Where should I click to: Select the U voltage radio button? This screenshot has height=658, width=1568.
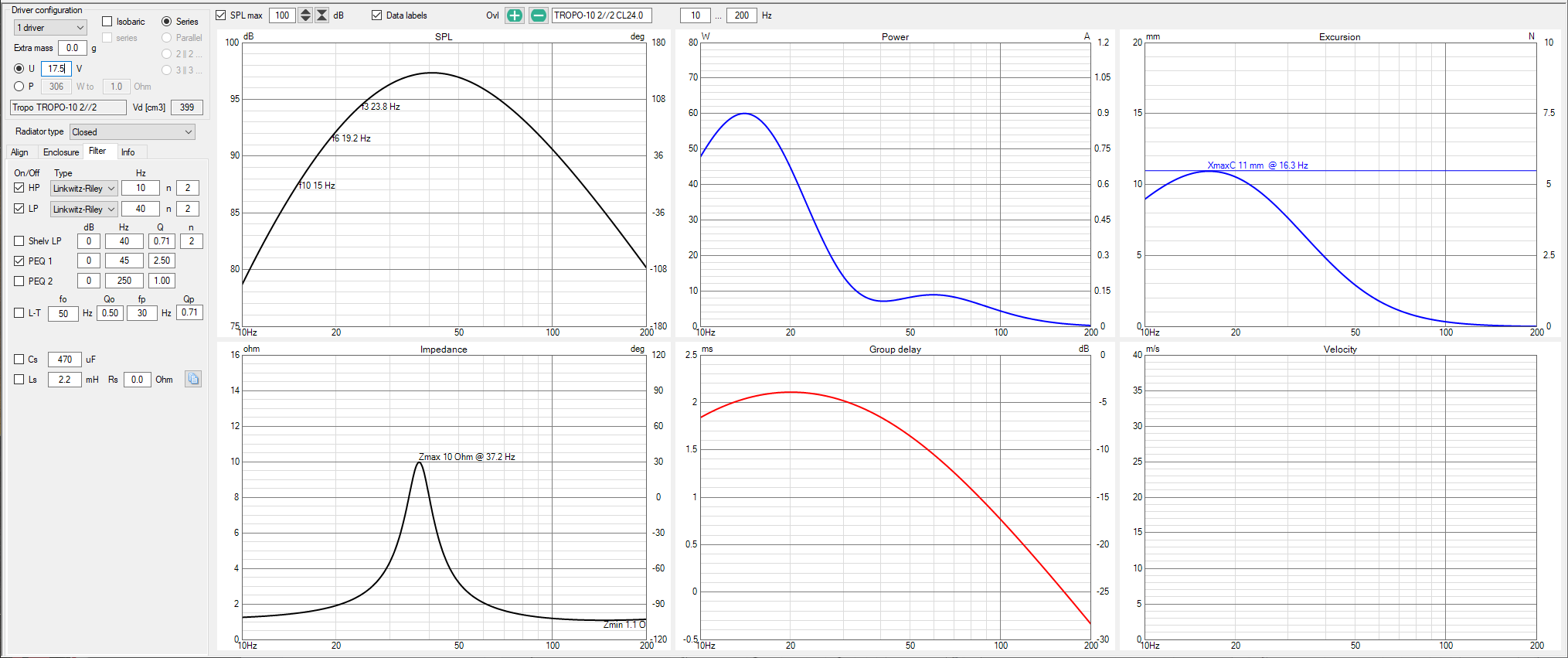pyautogui.click(x=19, y=68)
